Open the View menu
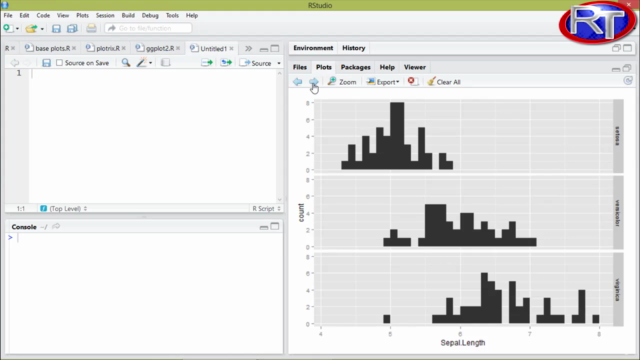 point(62,15)
